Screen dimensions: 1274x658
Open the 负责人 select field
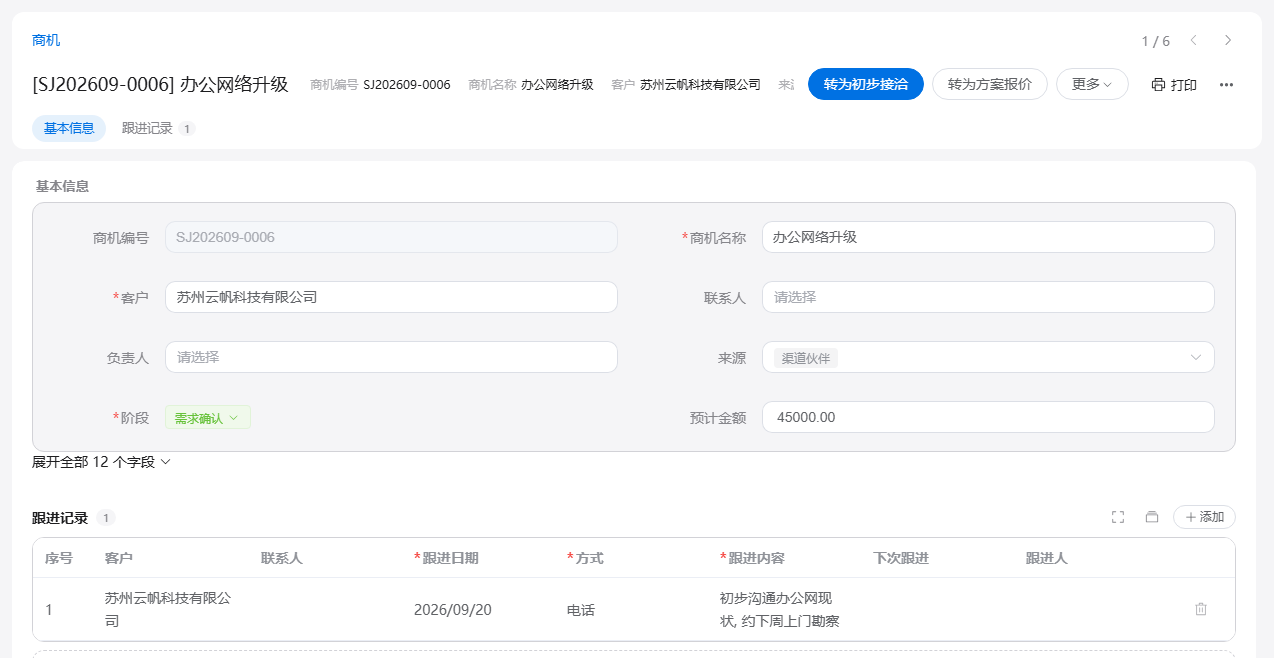point(391,357)
